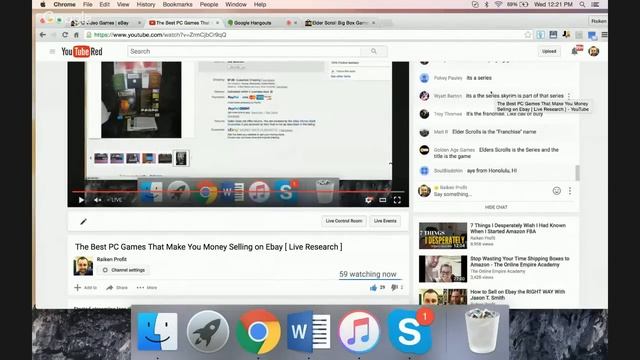Open Channel settings for Raiken Profit
Viewport: 640px width, 360px height.
tap(124, 270)
